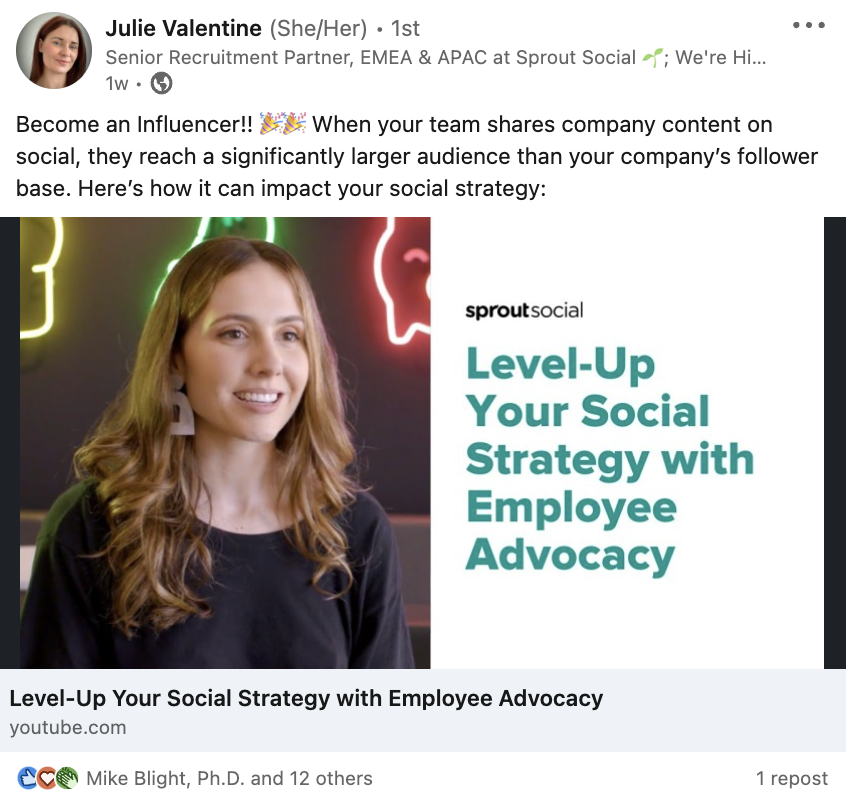The width and height of the screenshot is (846, 802).
Task: Click the '(She/Her)' pronouns label
Action: point(318,28)
